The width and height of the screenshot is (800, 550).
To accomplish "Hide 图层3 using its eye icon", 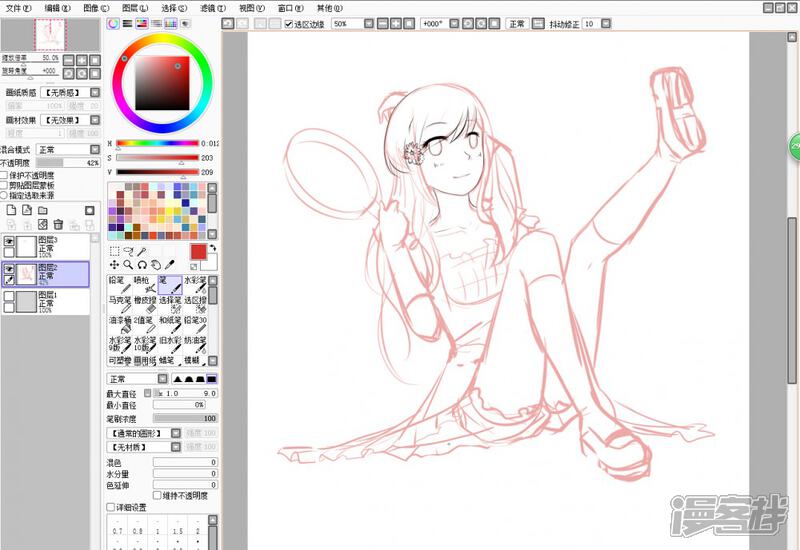I will [9, 243].
